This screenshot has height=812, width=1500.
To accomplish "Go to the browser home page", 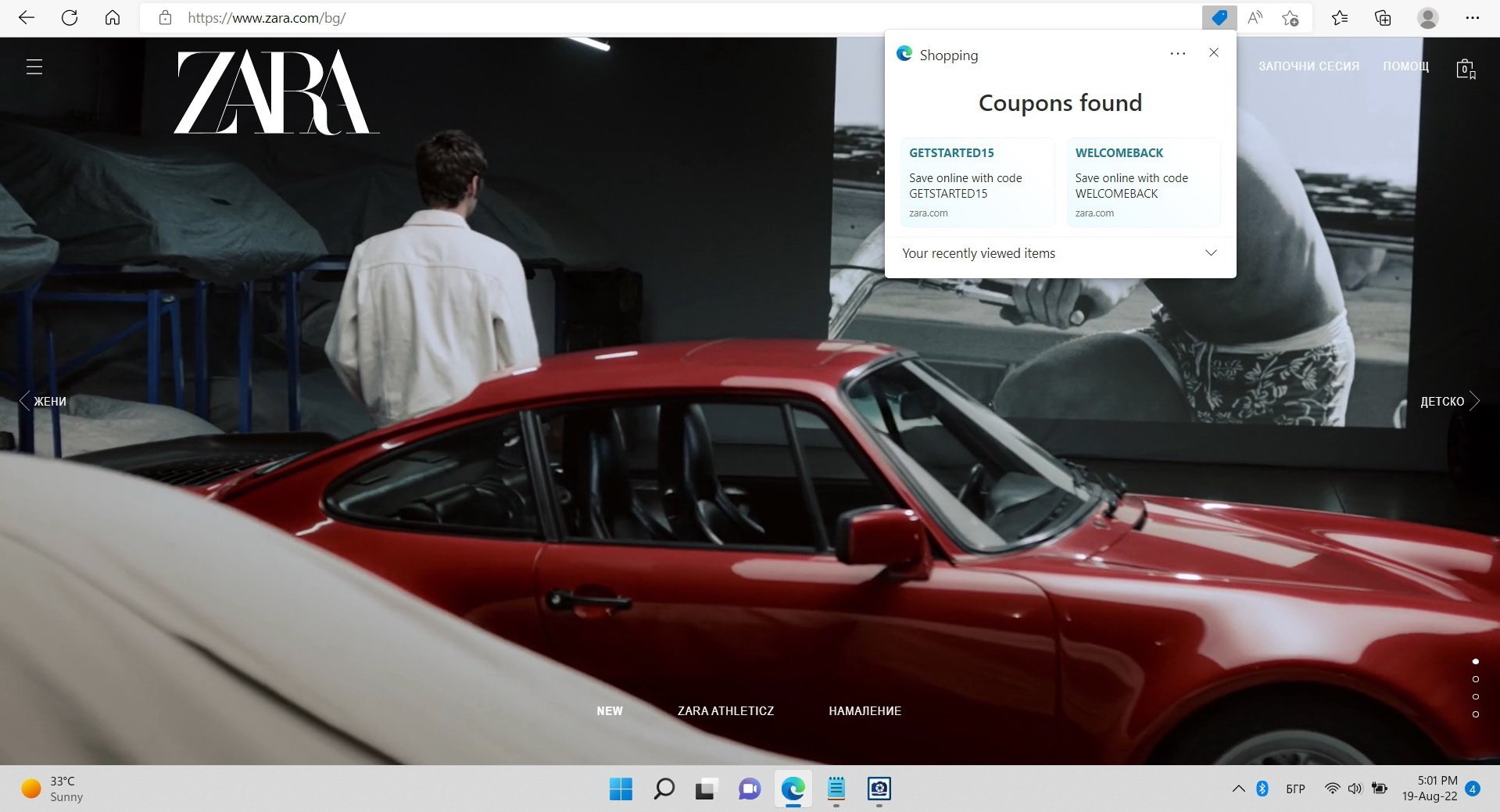I will tap(113, 18).
